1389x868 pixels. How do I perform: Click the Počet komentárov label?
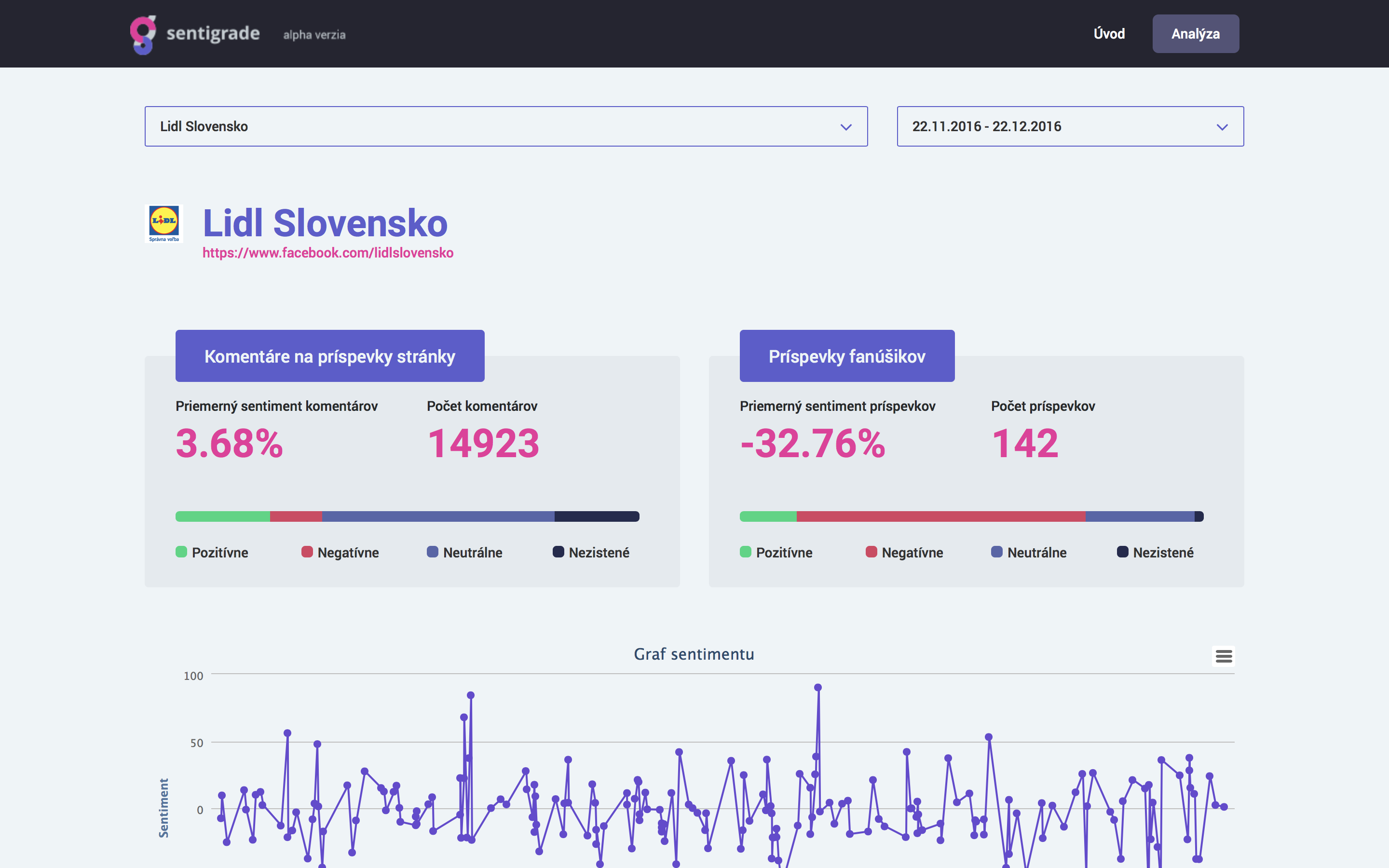click(482, 406)
